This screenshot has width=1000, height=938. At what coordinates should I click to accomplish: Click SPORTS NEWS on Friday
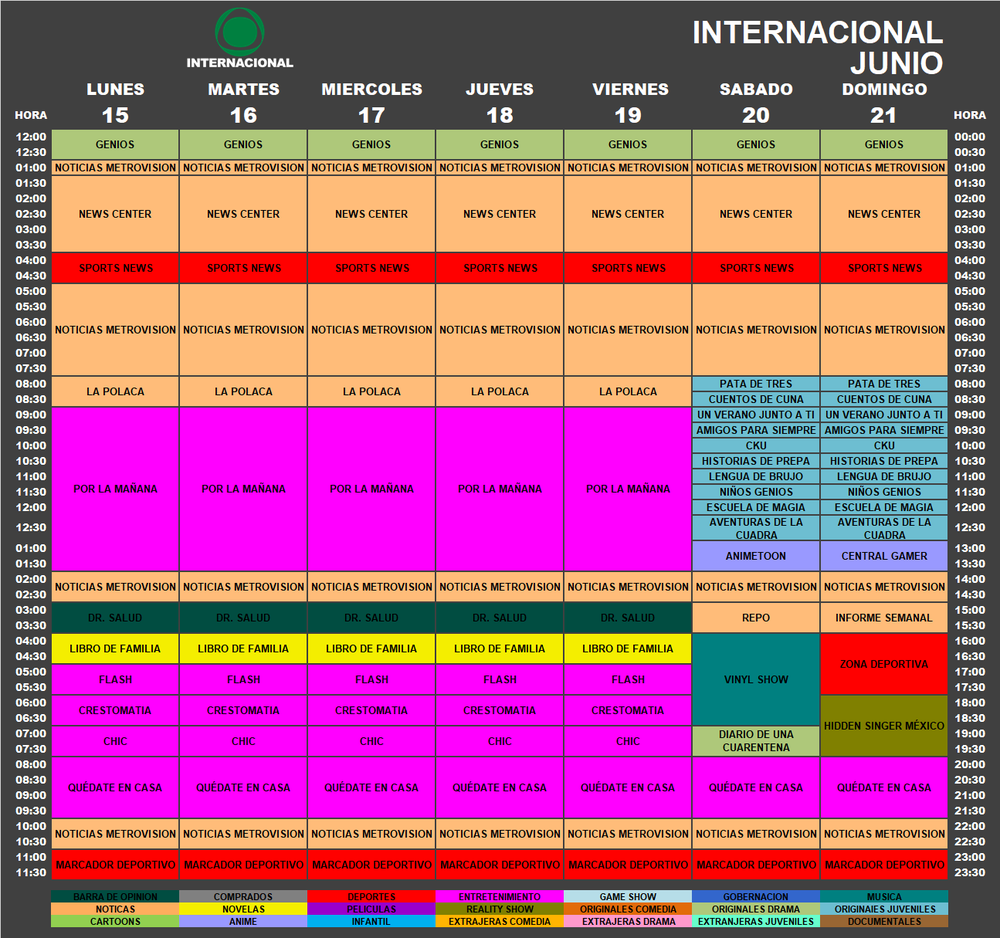click(x=627, y=268)
